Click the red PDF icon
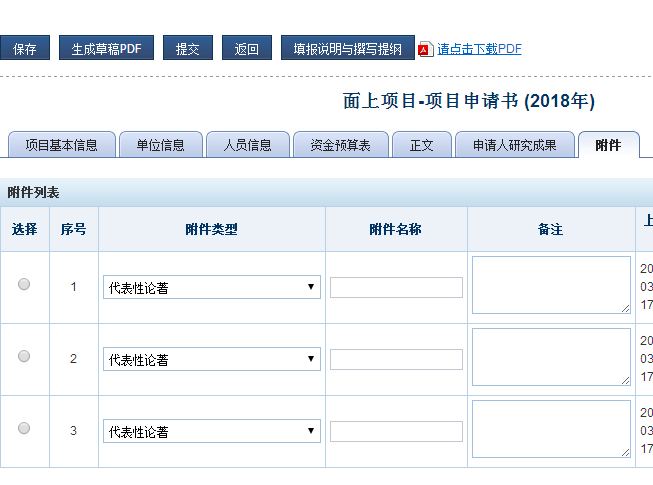 [426, 50]
